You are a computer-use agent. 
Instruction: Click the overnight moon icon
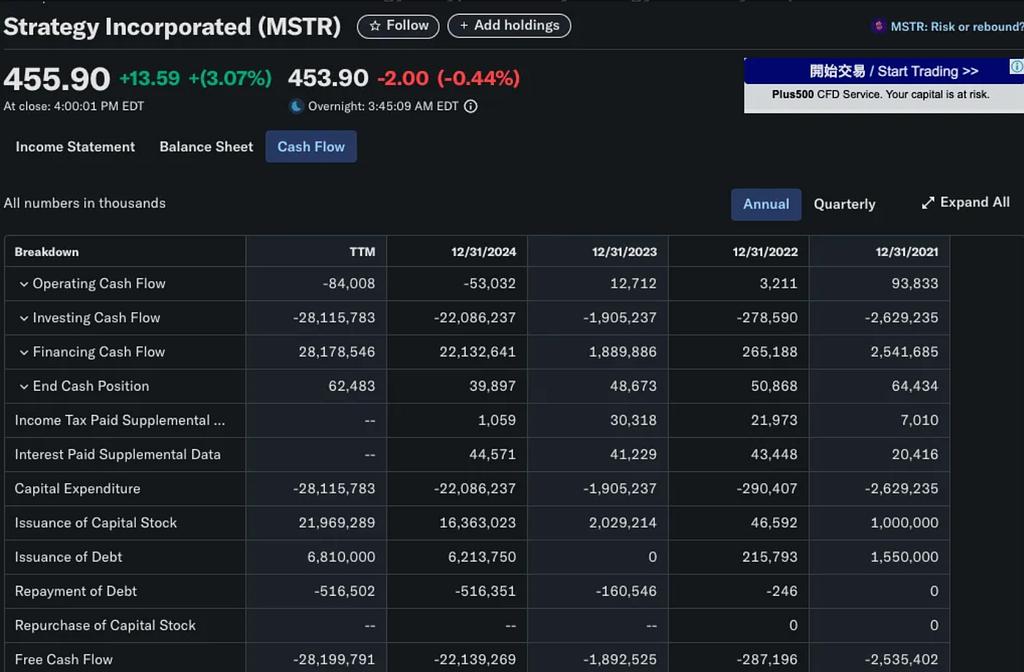point(296,106)
